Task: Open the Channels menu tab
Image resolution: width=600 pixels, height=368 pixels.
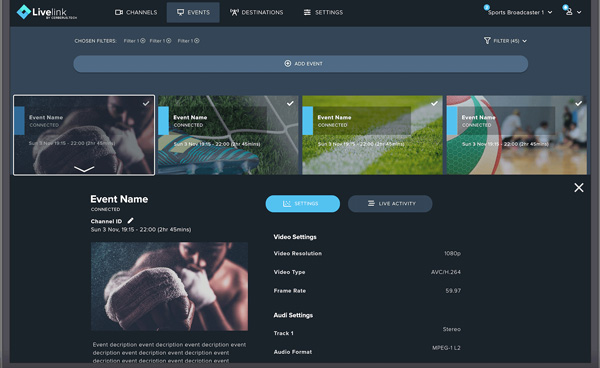Action: click(x=136, y=12)
